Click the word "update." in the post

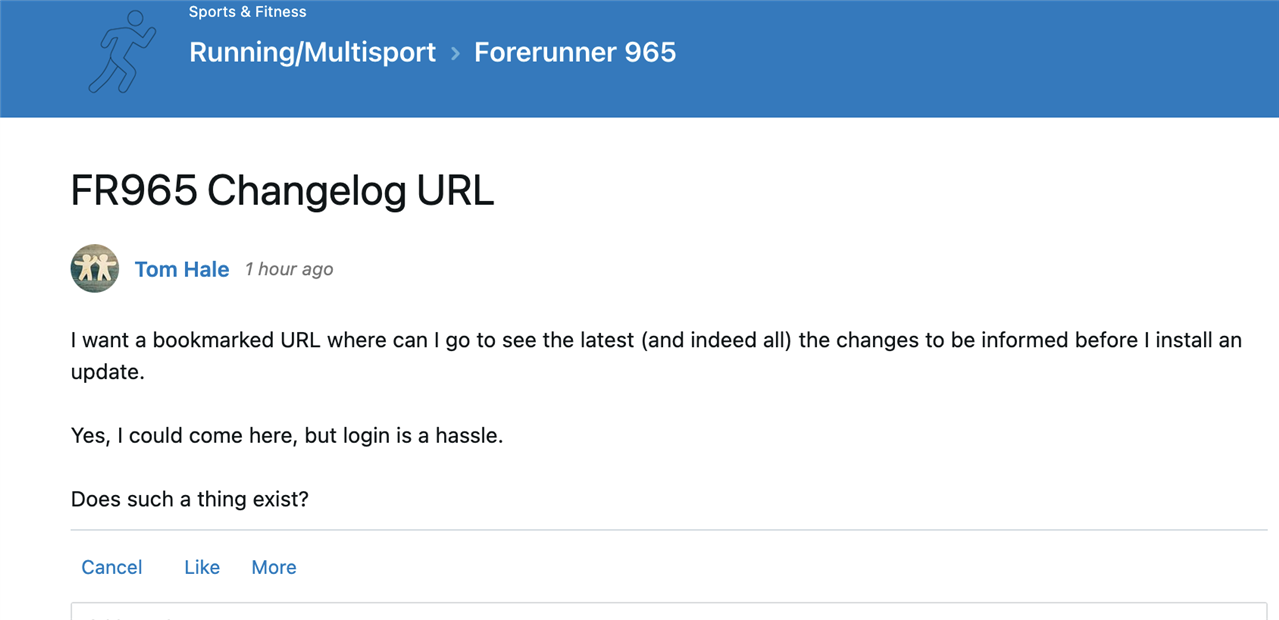click(108, 372)
